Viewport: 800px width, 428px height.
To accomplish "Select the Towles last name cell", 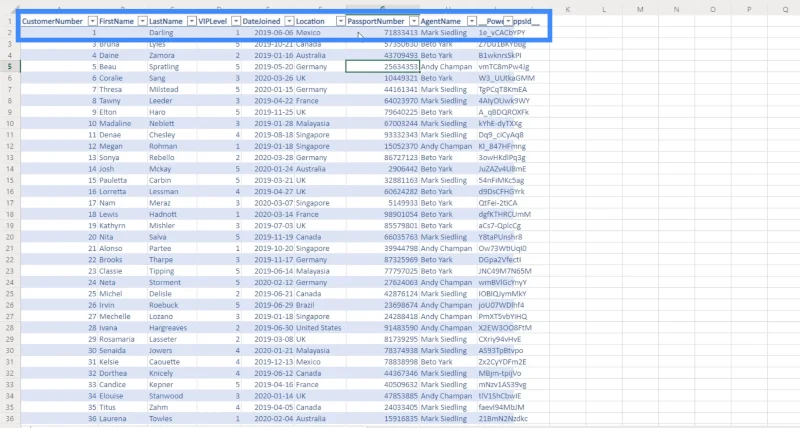I will pyautogui.click(x=172, y=418).
